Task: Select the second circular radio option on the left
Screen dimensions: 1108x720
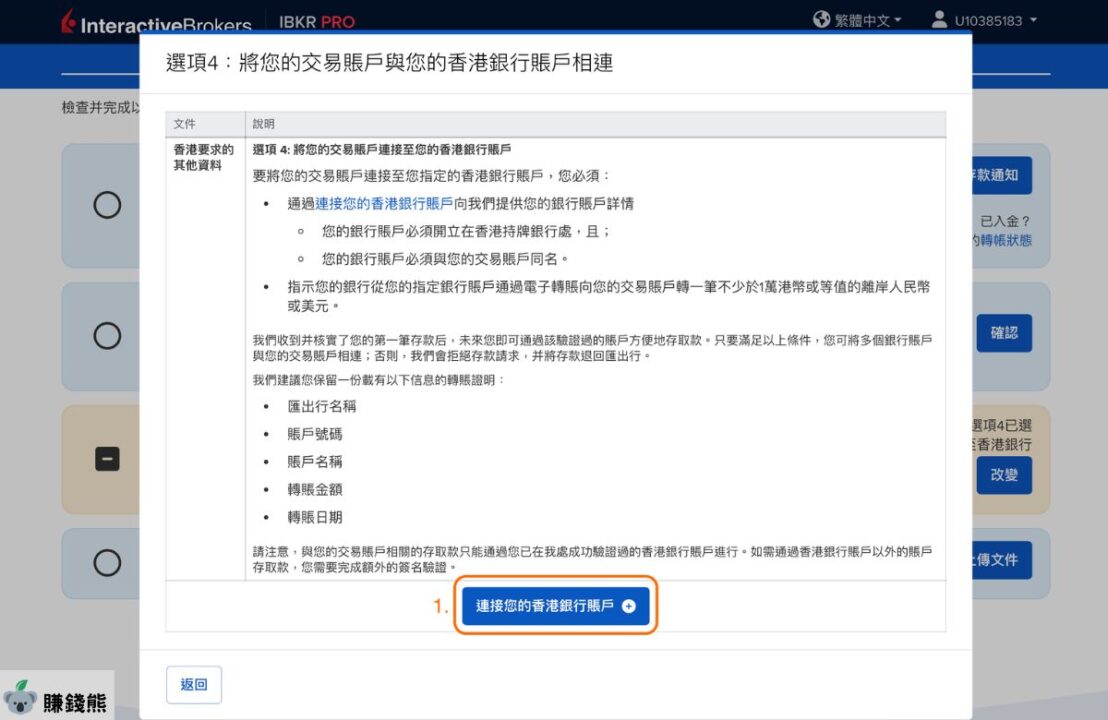Action: (x=107, y=336)
